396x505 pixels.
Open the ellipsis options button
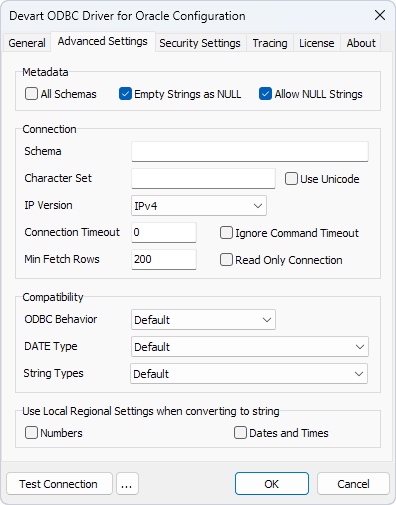pos(127,484)
